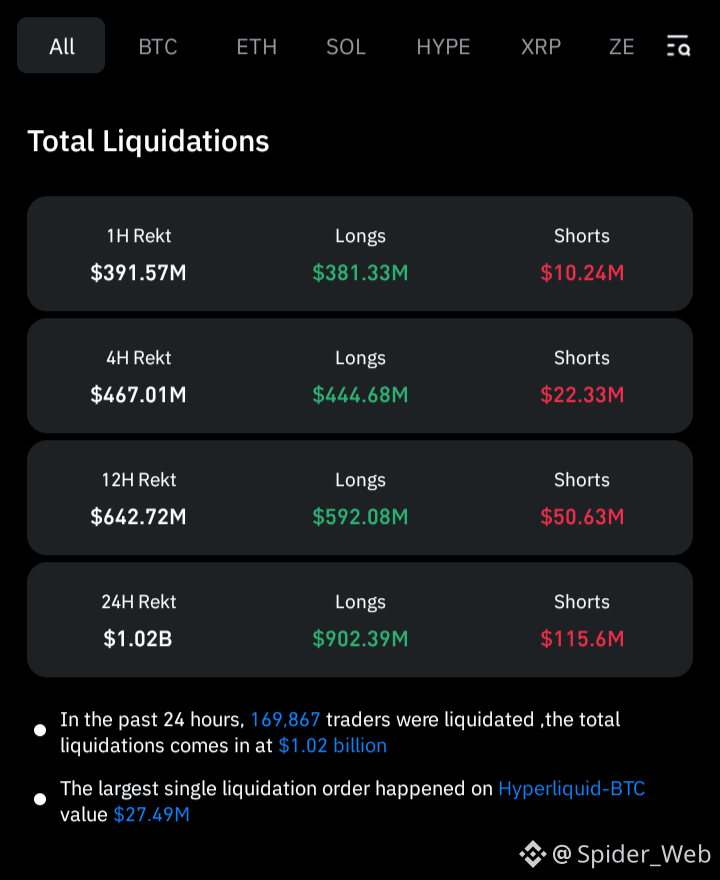
Task: Tap the 1H Rekt $391.57M total
Action: click(x=138, y=273)
